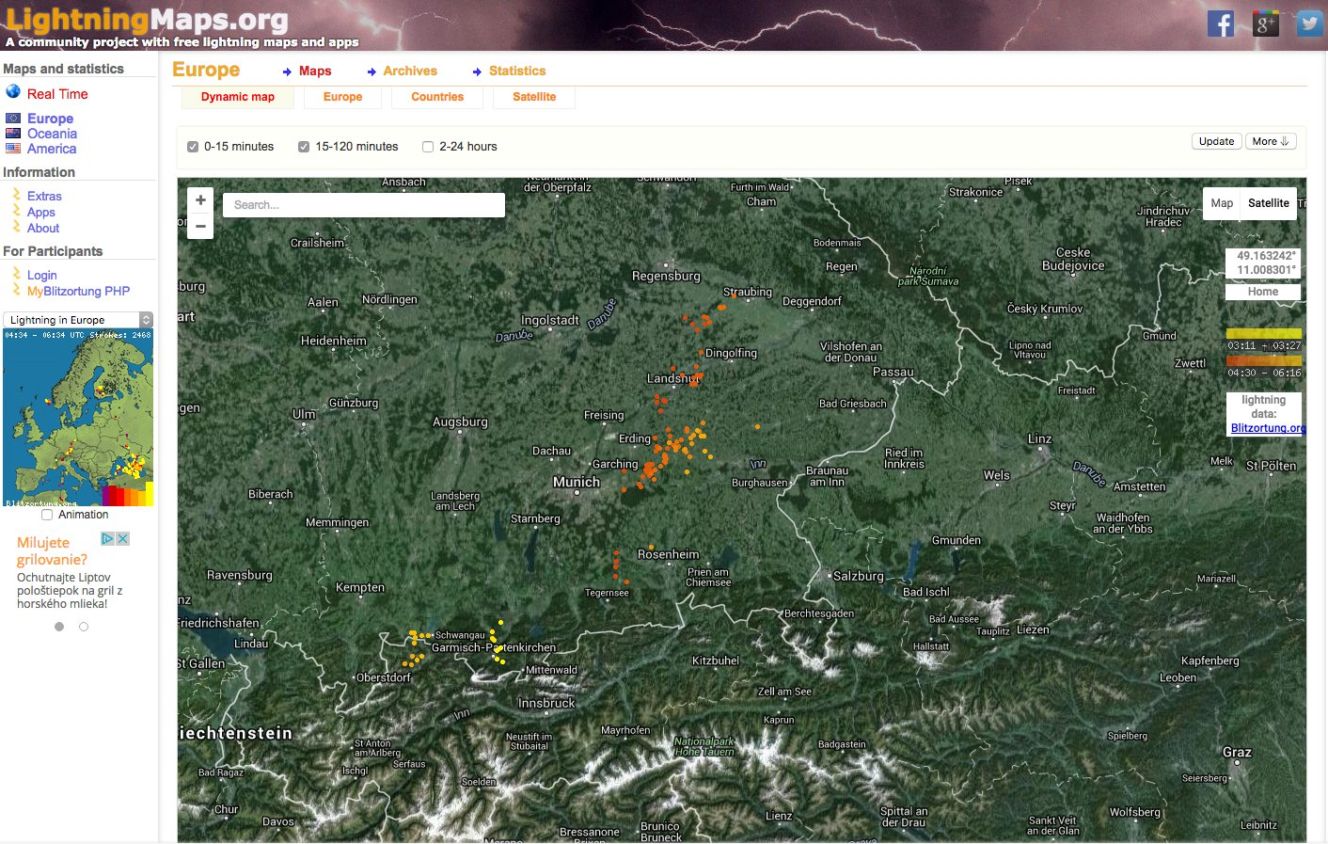The width and height of the screenshot is (1328, 844).
Task: Click the LightningMaps.org logo
Action: (147, 19)
